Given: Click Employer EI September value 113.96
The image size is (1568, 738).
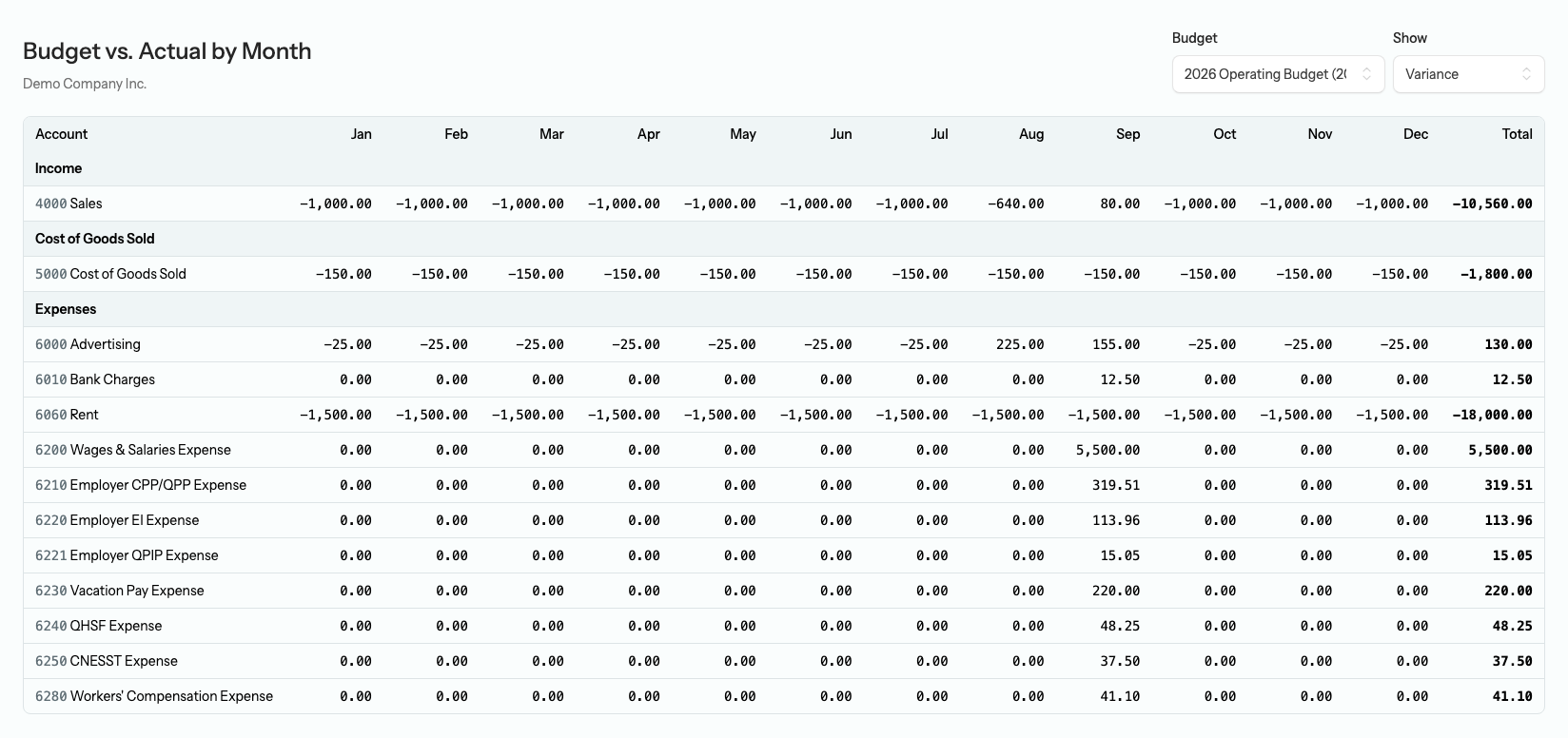Looking at the screenshot, I should point(1116,520).
